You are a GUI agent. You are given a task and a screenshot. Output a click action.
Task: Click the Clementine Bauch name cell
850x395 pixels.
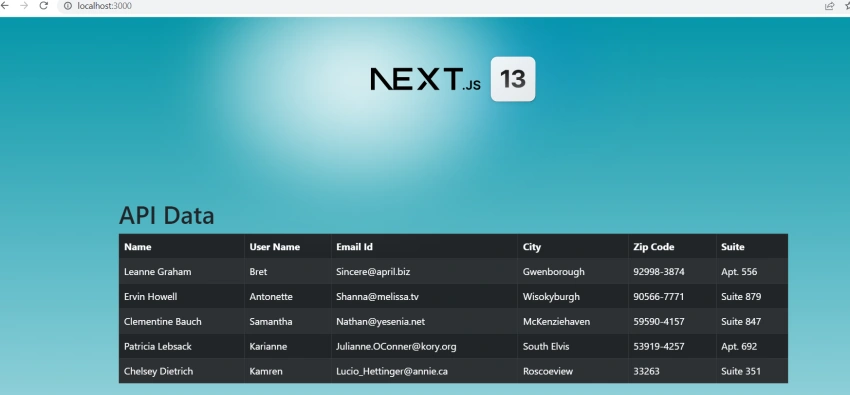tap(182, 321)
